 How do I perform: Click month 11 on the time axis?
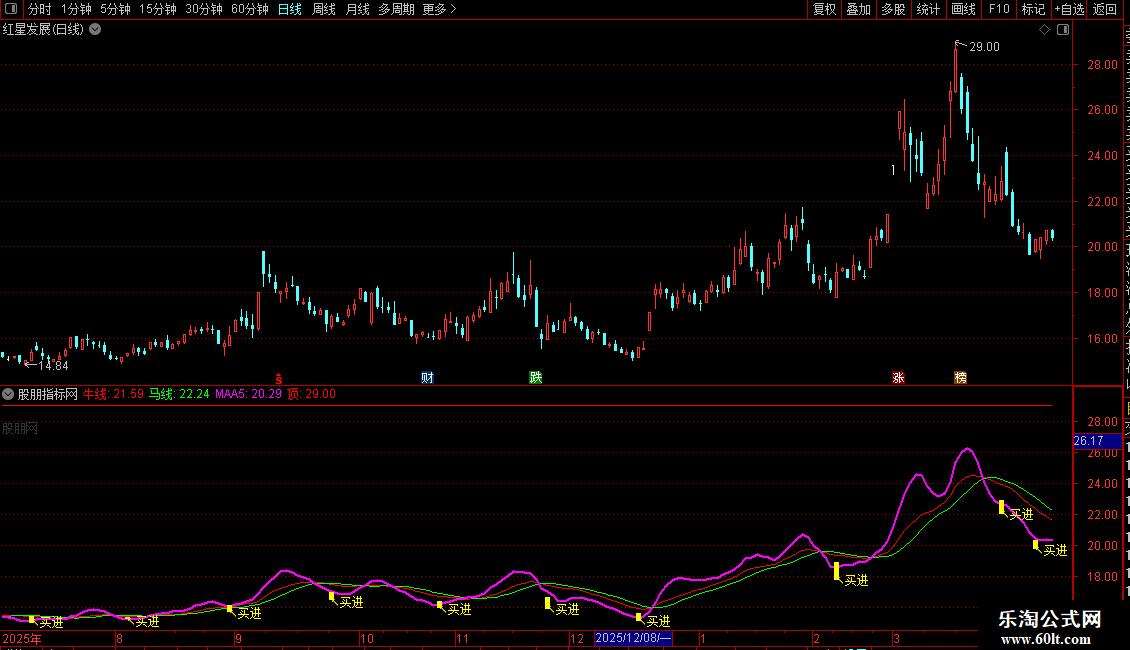click(x=462, y=638)
